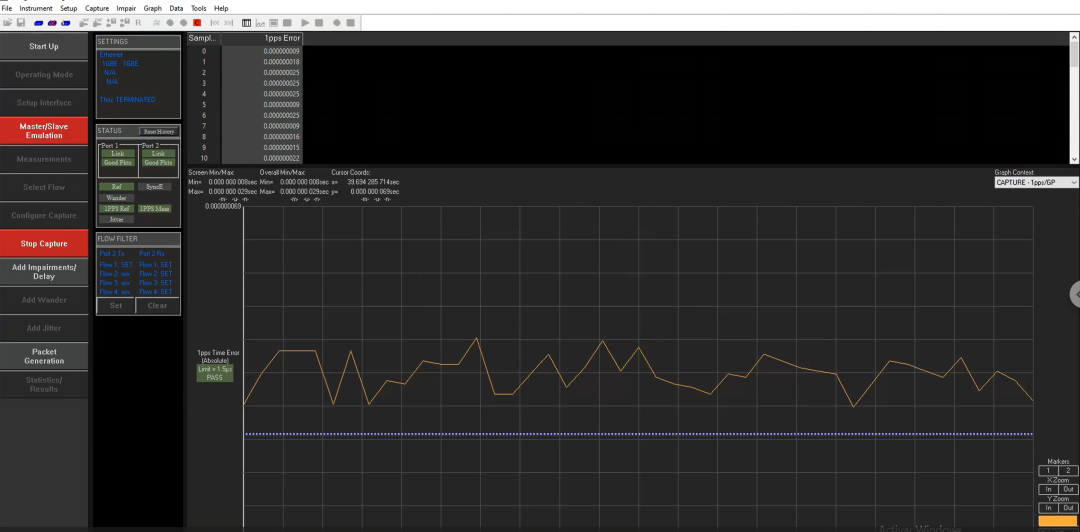Click the orange color swatch at bottom right
This screenshot has width=1080, height=532.
tap(1058, 521)
